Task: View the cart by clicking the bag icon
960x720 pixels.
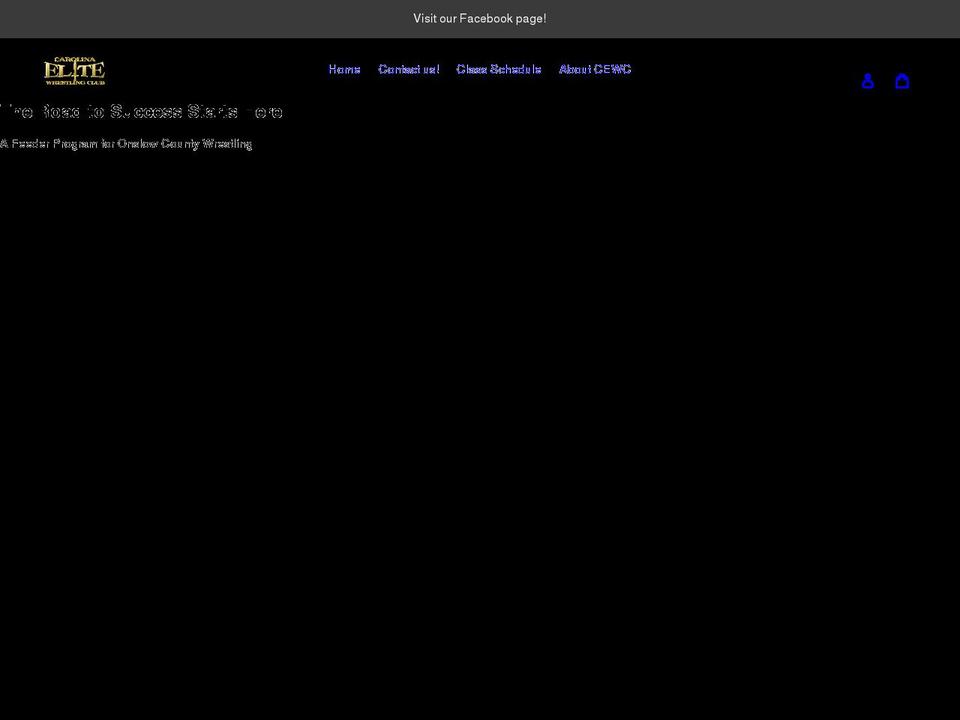Action: click(x=903, y=81)
